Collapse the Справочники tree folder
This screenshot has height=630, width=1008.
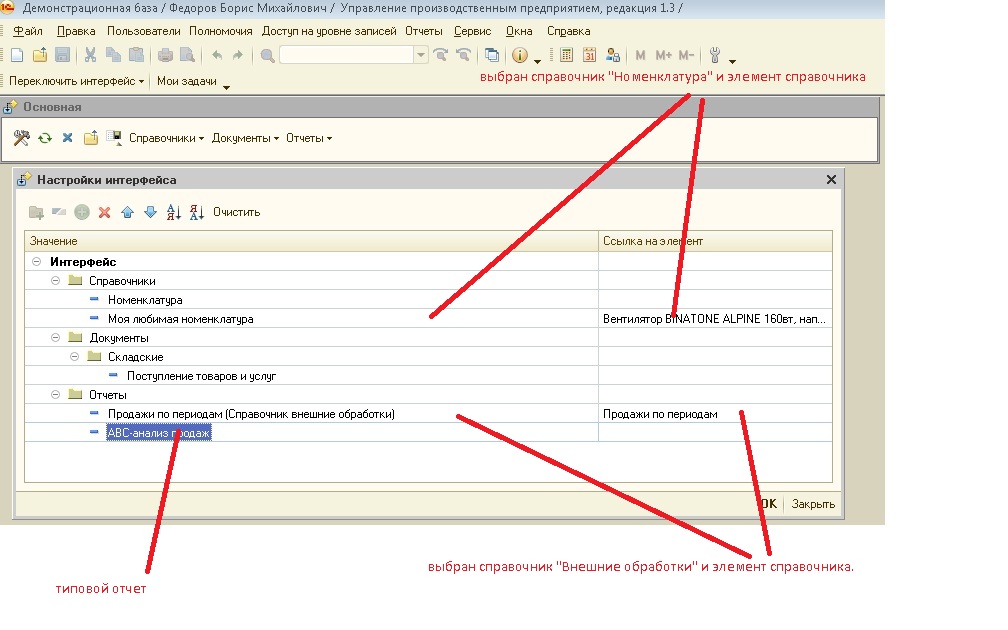pyautogui.click(x=57, y=281)
